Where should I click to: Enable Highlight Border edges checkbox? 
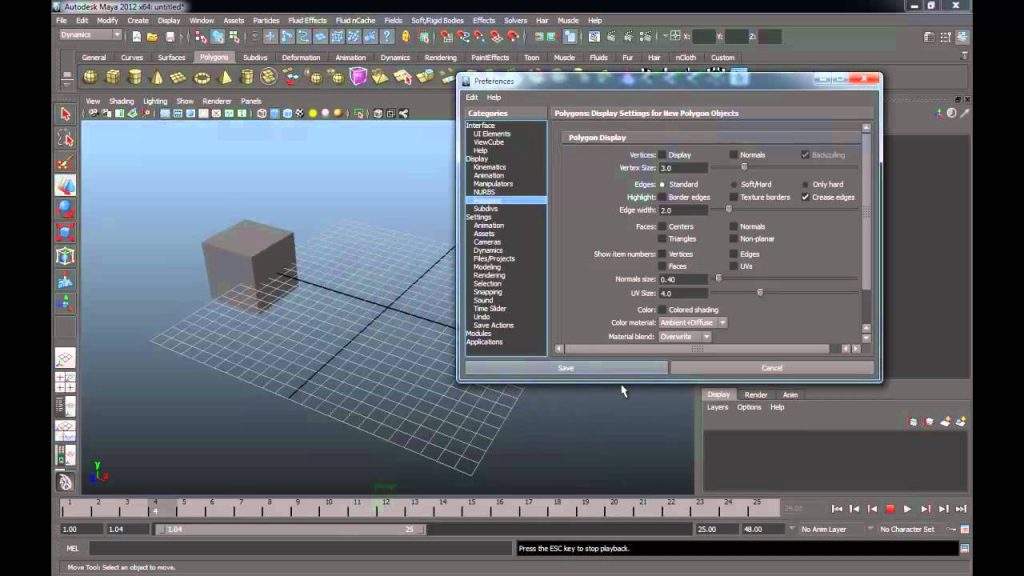click(x=662, y=197)
